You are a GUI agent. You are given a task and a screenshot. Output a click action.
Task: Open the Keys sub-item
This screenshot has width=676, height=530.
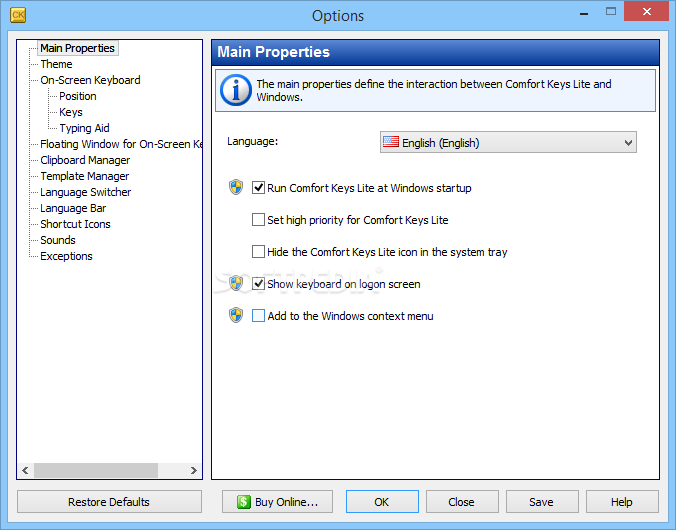click(x=71, y=112)
